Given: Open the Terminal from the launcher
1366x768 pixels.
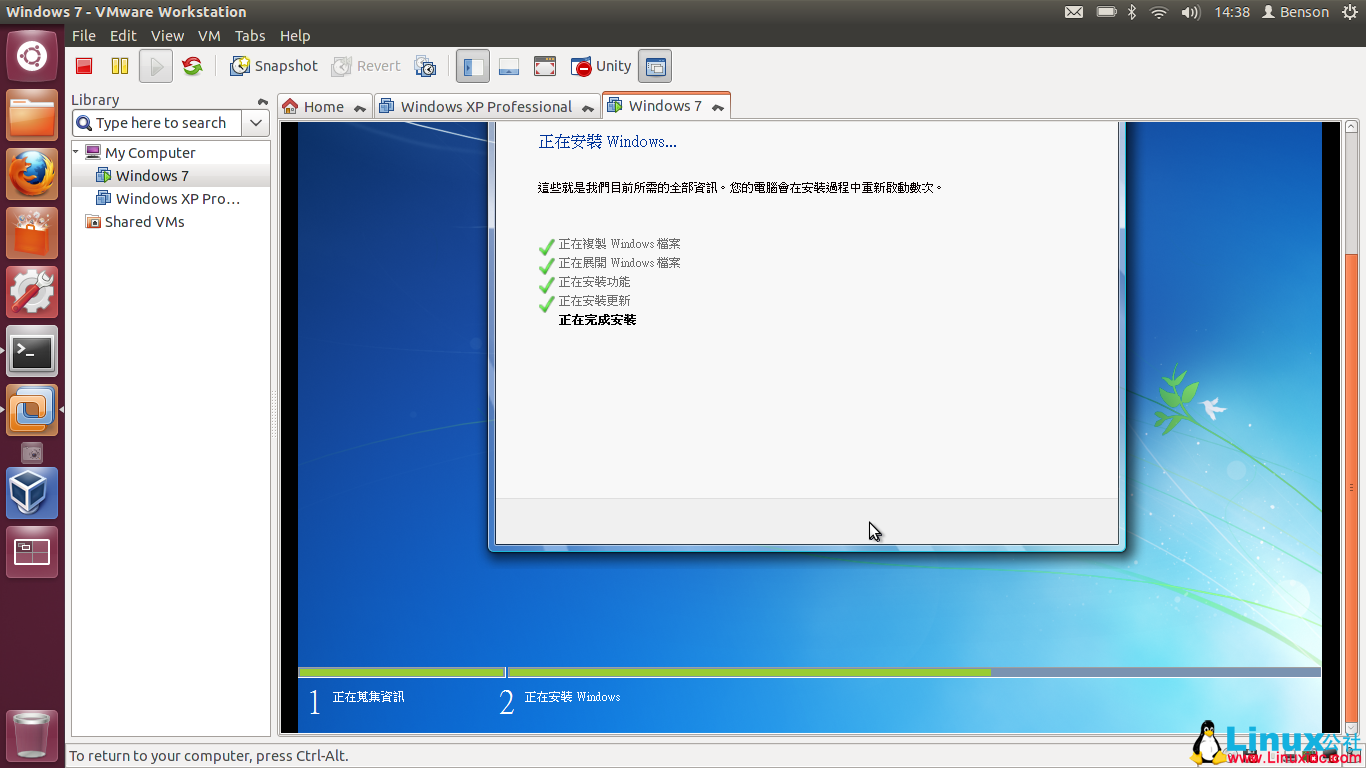Looking at the screenshot, I should tap(33, 351).
